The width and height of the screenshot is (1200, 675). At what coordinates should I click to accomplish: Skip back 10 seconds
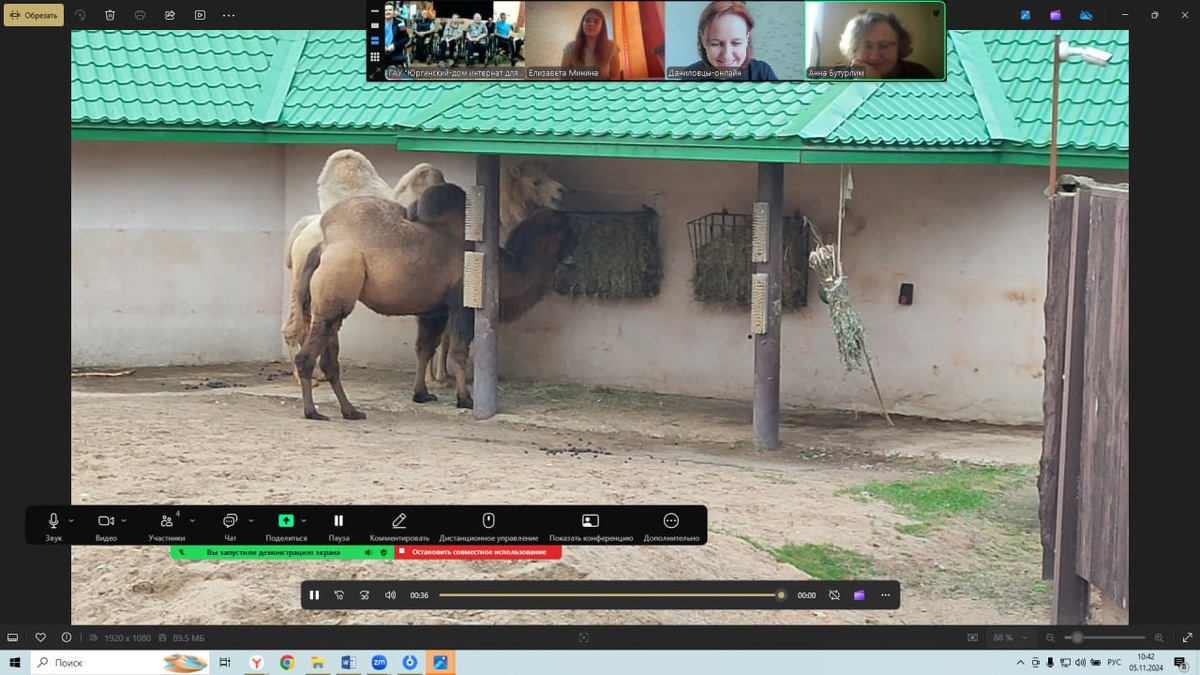click(339, 595)
